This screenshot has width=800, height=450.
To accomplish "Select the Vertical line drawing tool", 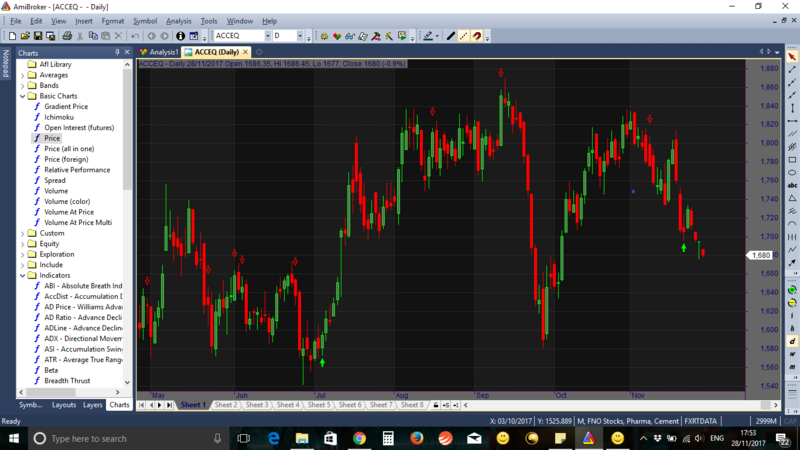I will pos(792,108).
